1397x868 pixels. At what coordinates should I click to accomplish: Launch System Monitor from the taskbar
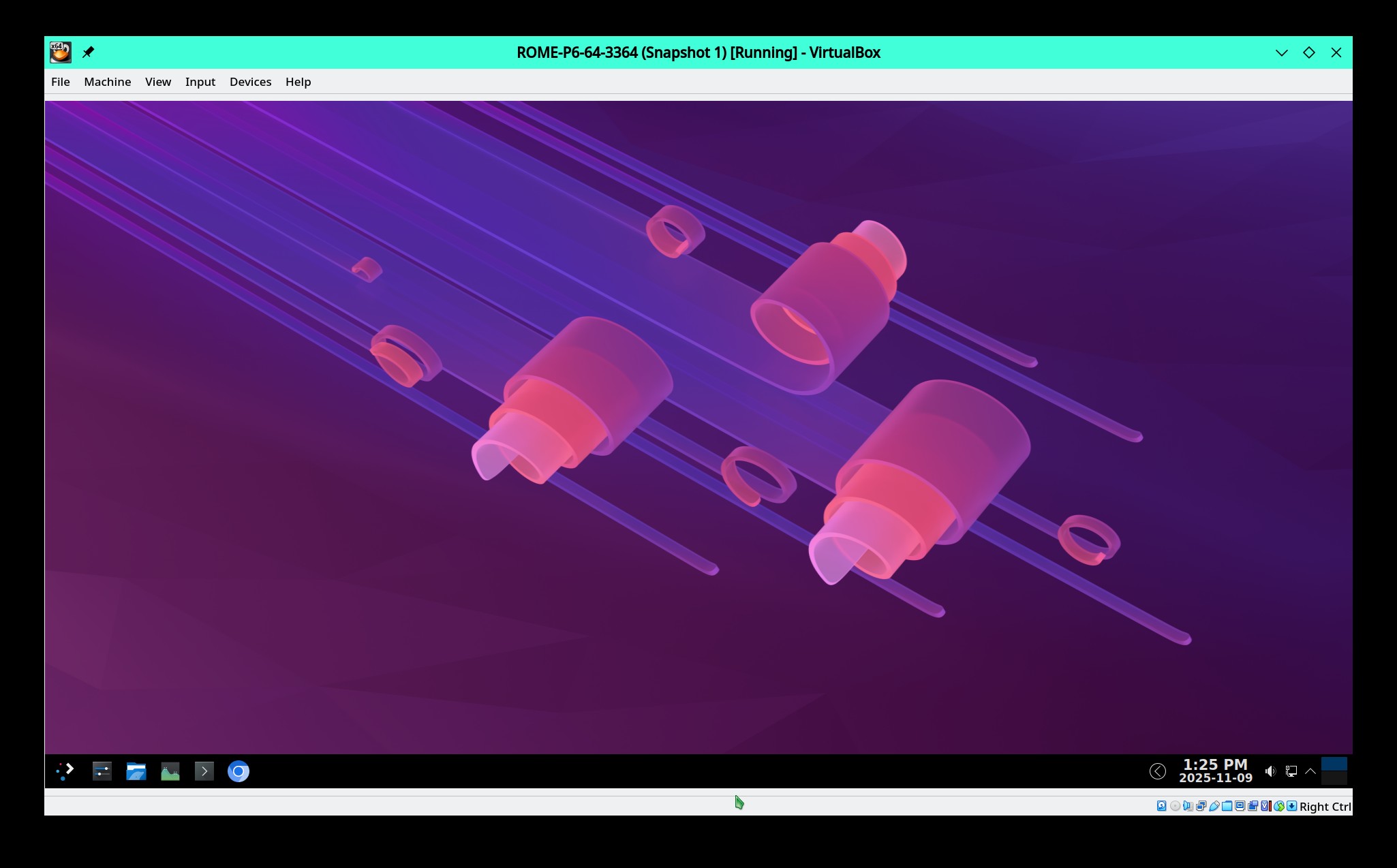tap(170, 771)
